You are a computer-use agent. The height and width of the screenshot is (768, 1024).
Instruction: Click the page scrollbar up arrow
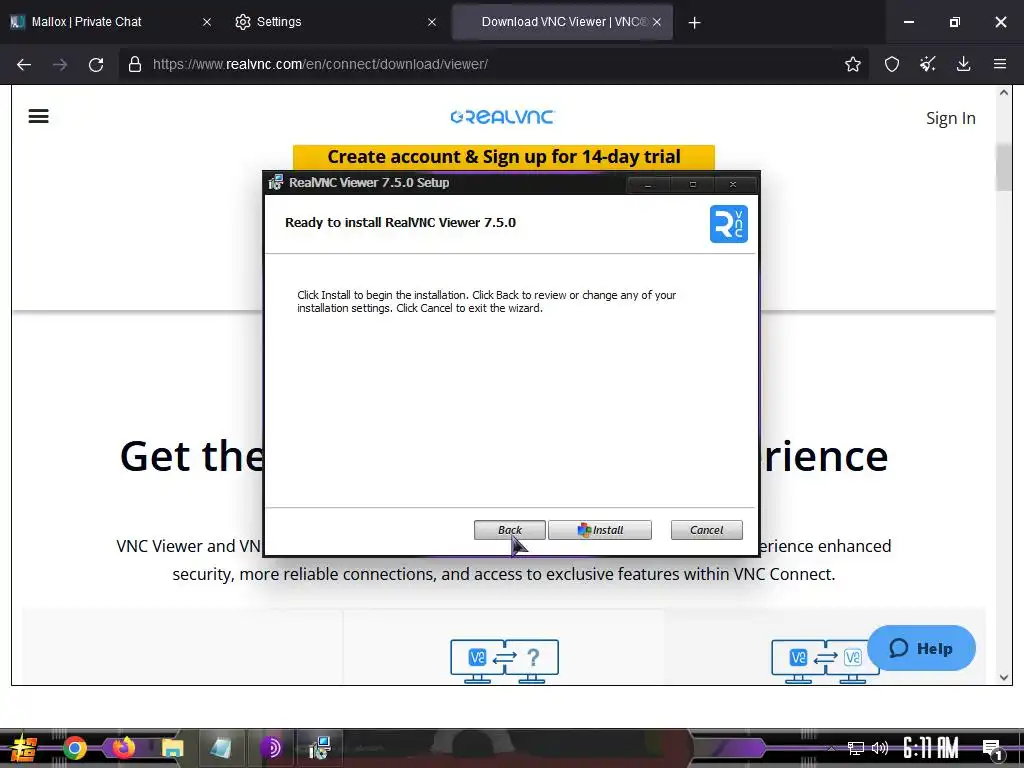pos(1004,93)
